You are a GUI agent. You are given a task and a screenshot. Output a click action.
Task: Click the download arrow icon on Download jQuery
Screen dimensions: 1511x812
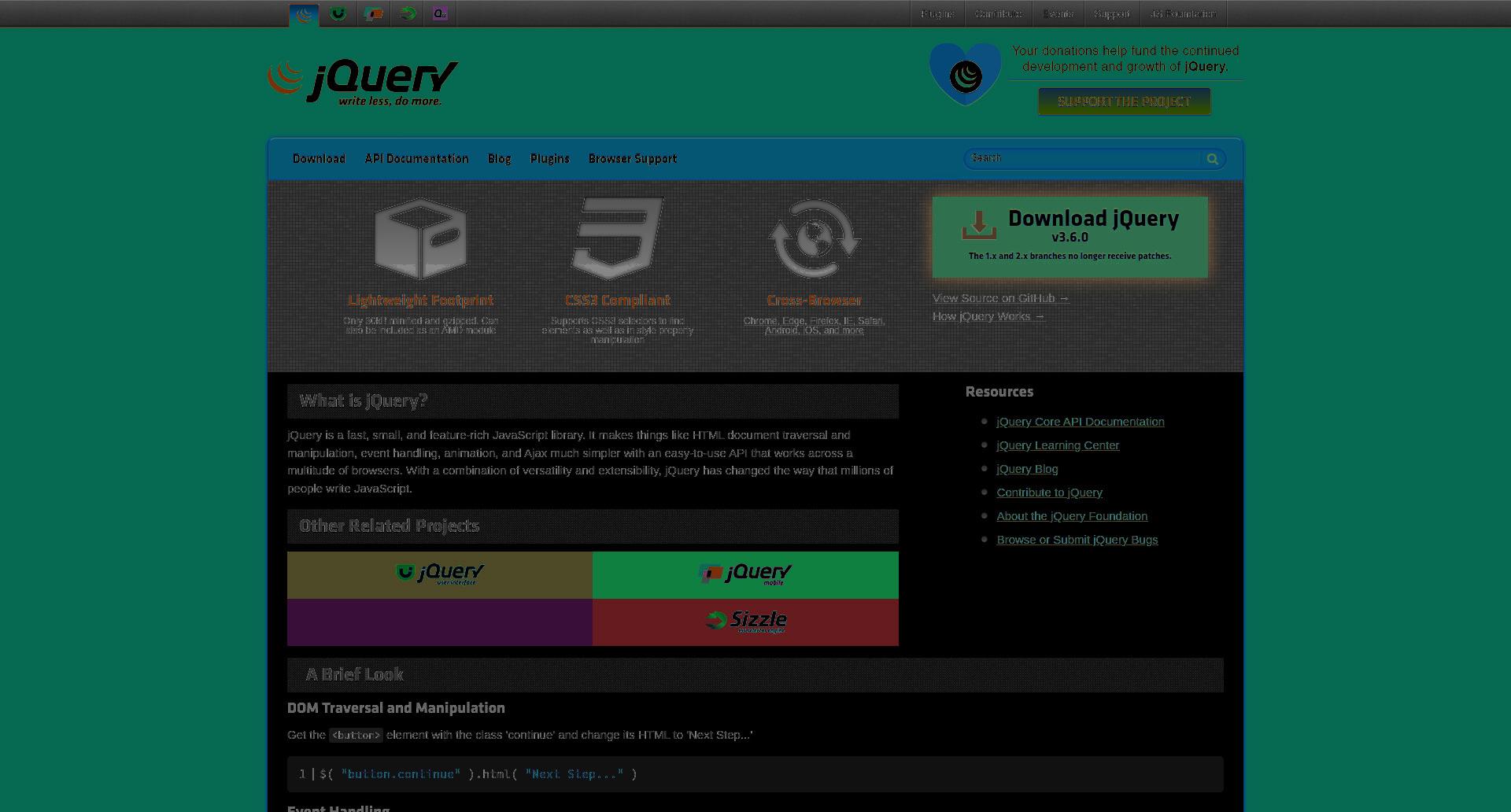(978, 225)
